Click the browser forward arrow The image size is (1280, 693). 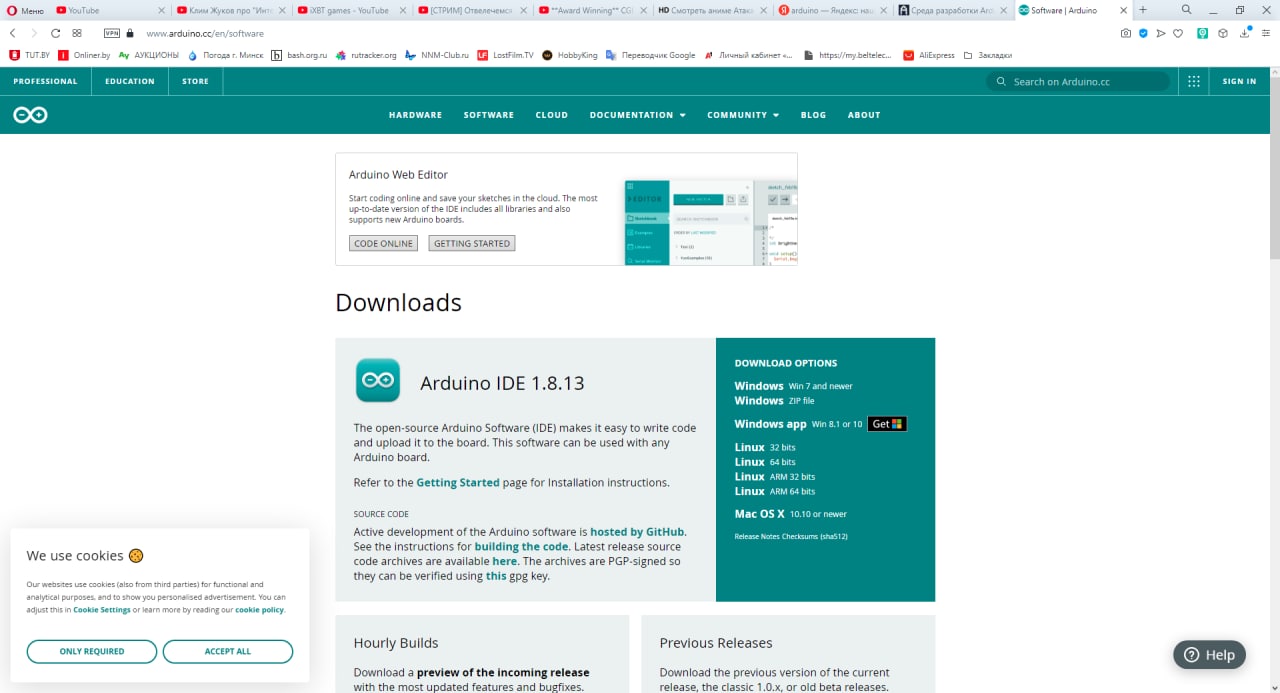(x=34, y=33)
